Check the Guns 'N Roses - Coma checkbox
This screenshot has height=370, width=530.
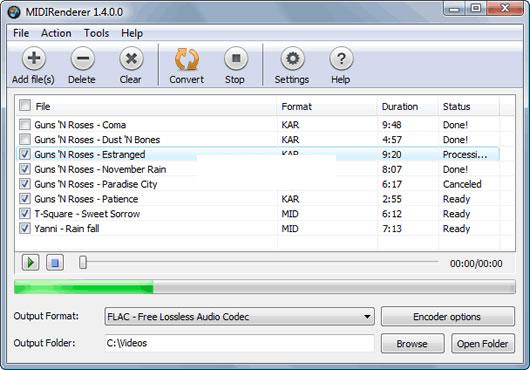click(x=25, y=124)
